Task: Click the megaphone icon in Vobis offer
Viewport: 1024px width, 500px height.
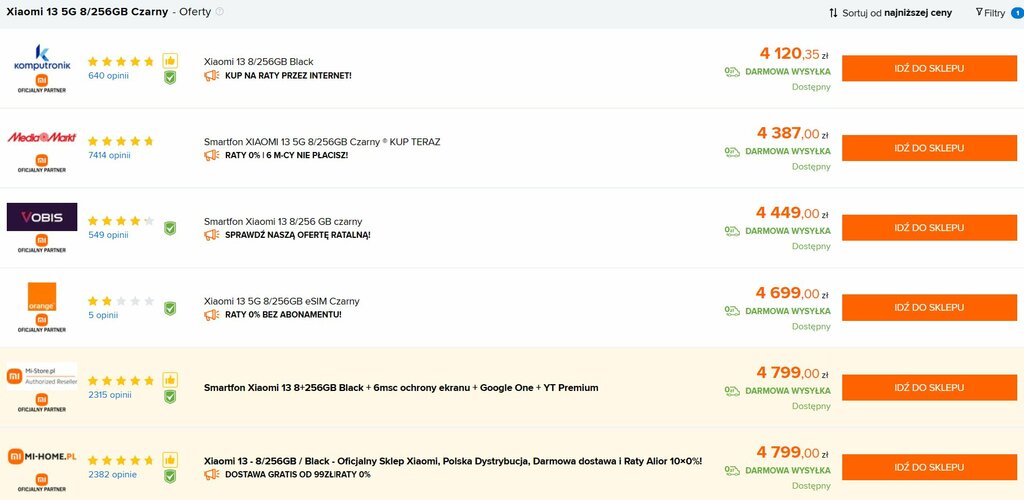Action: tap(212, 235)
